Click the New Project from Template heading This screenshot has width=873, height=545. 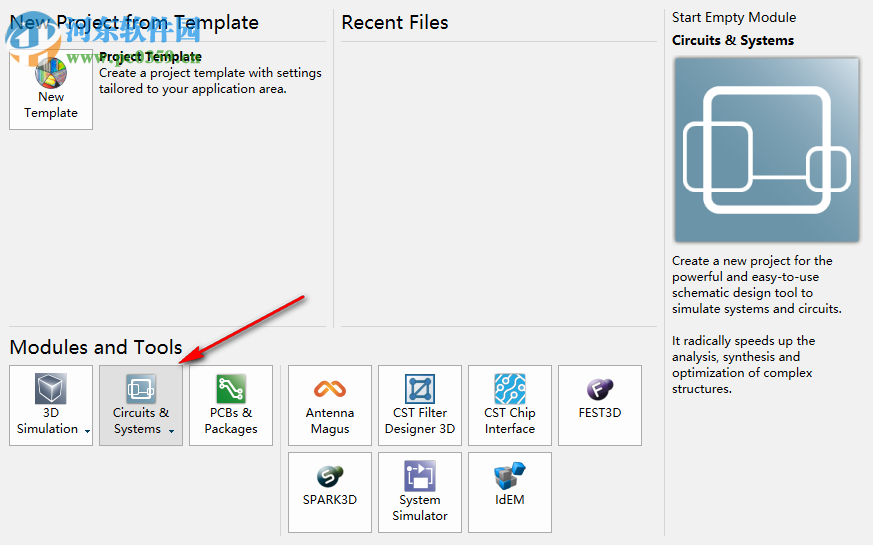[x=134, y=22]
